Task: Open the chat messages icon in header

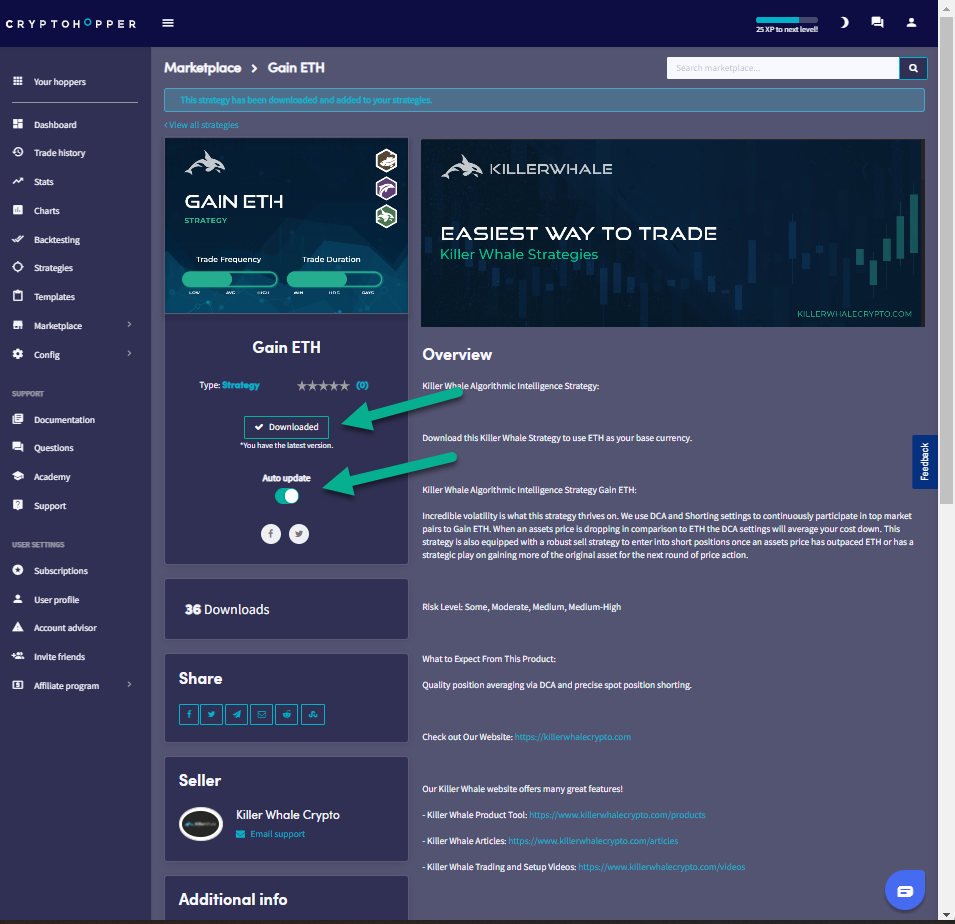Action: (x=877, y=22)
